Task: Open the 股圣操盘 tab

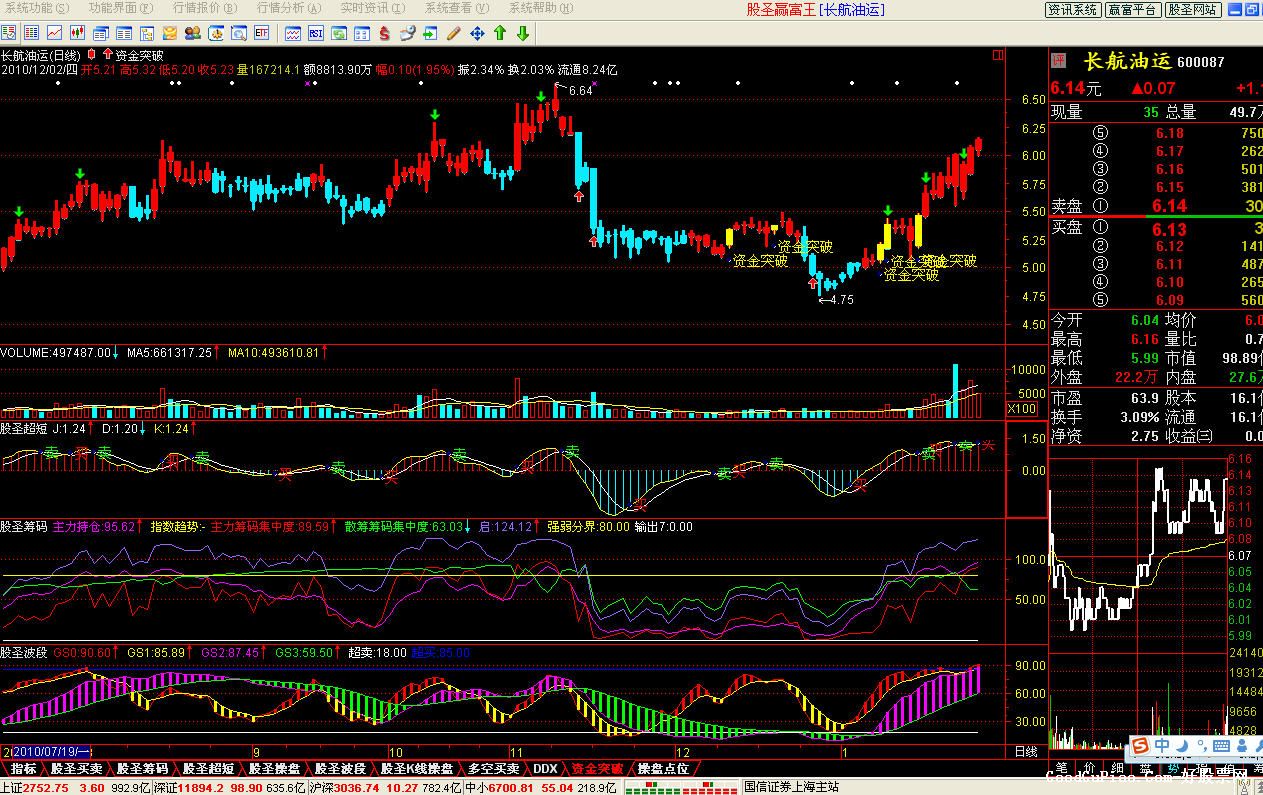Action: [x=275, y=769]
